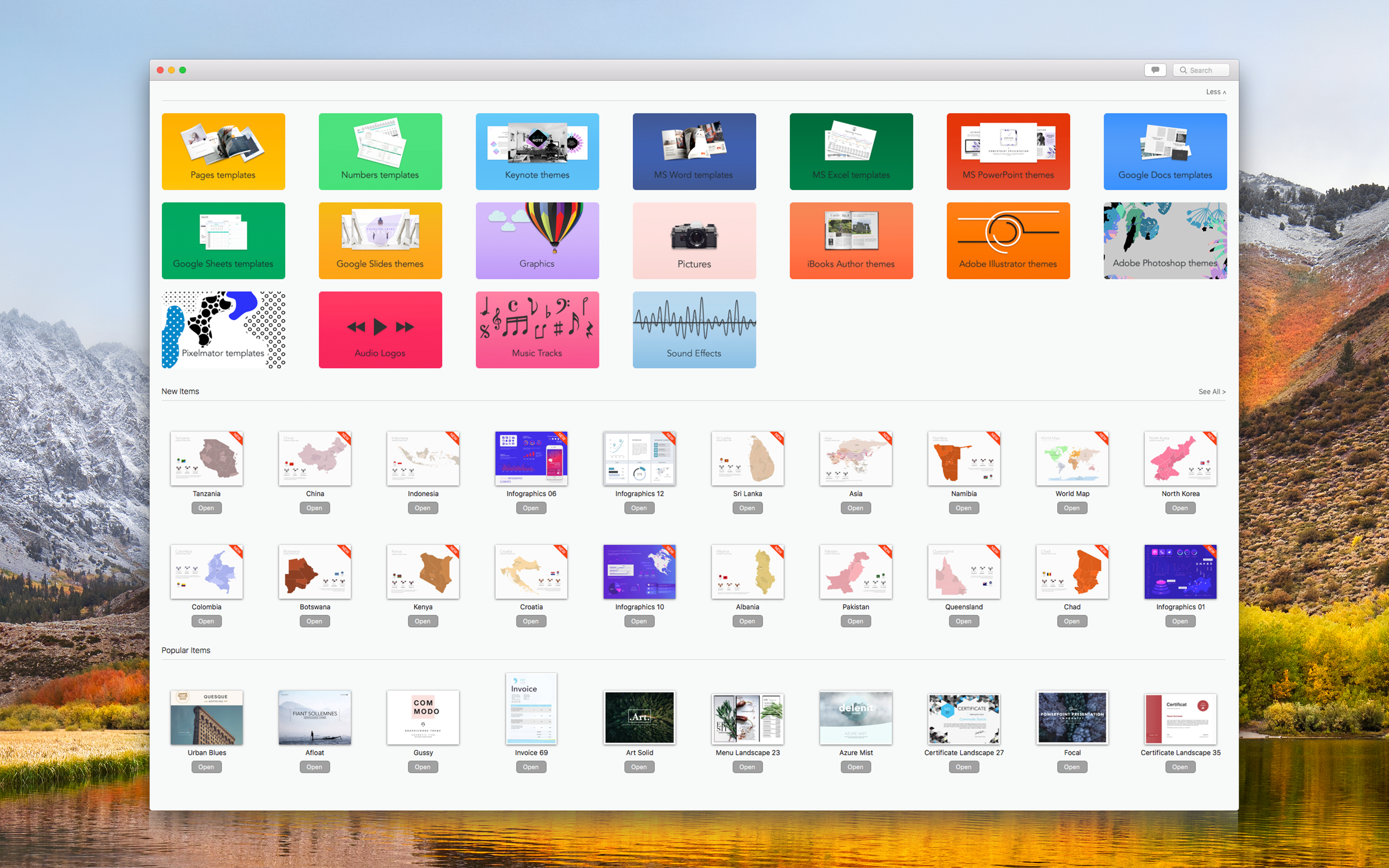This screenshot has width=1389, height=868.
Task: Expand New Items via See All
Action: coord(1211,392)
